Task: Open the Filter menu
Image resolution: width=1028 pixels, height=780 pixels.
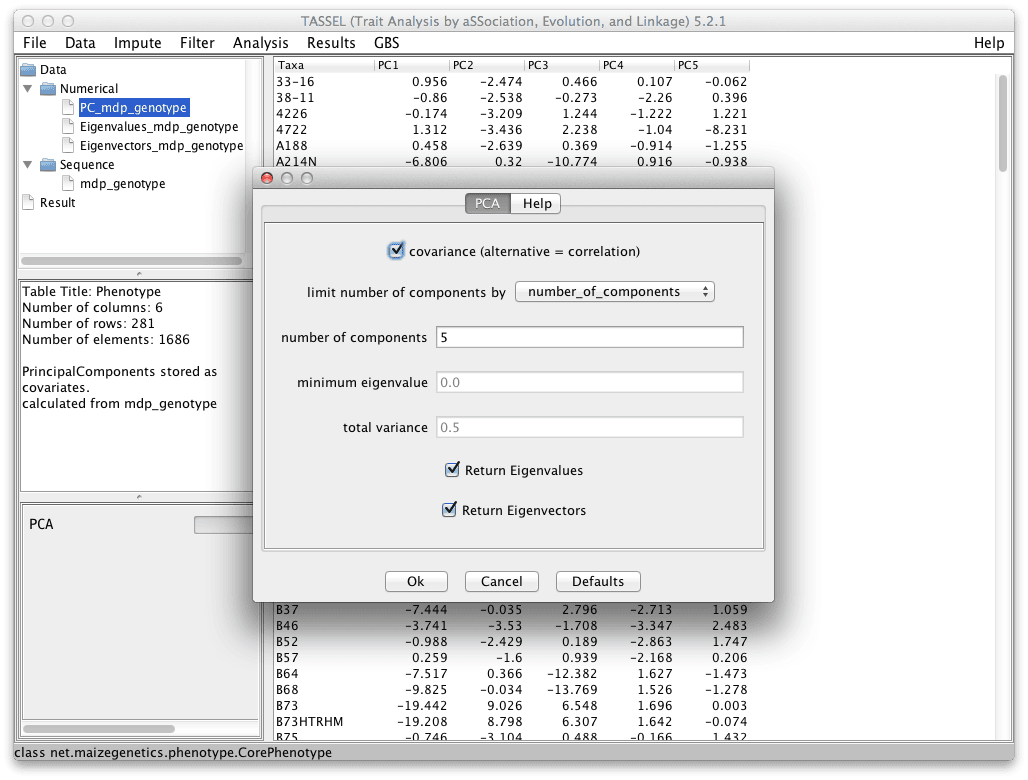Action: [x=197, y=43]
